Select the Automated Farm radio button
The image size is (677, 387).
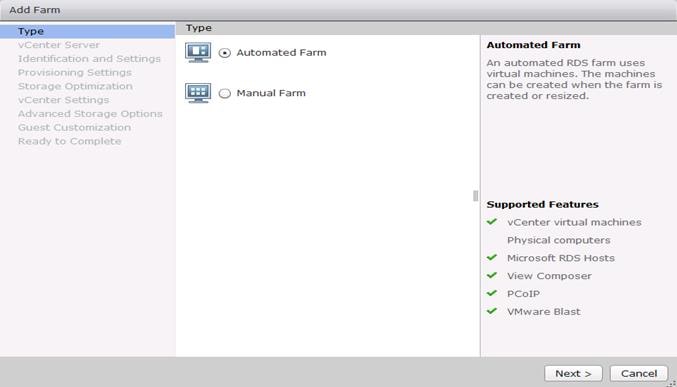click(x=225, y=53)
